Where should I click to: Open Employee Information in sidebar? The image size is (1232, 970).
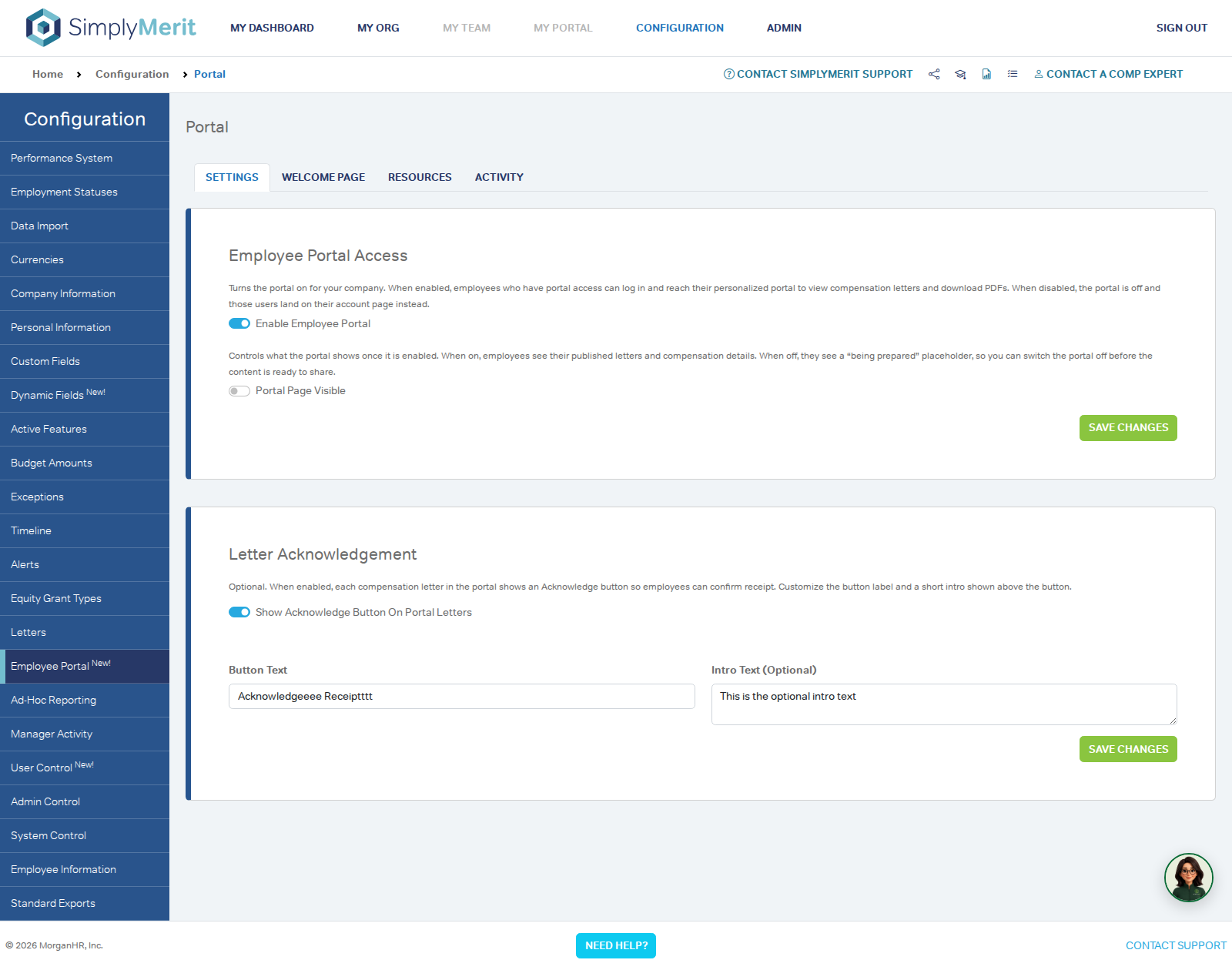click(85, 870)
